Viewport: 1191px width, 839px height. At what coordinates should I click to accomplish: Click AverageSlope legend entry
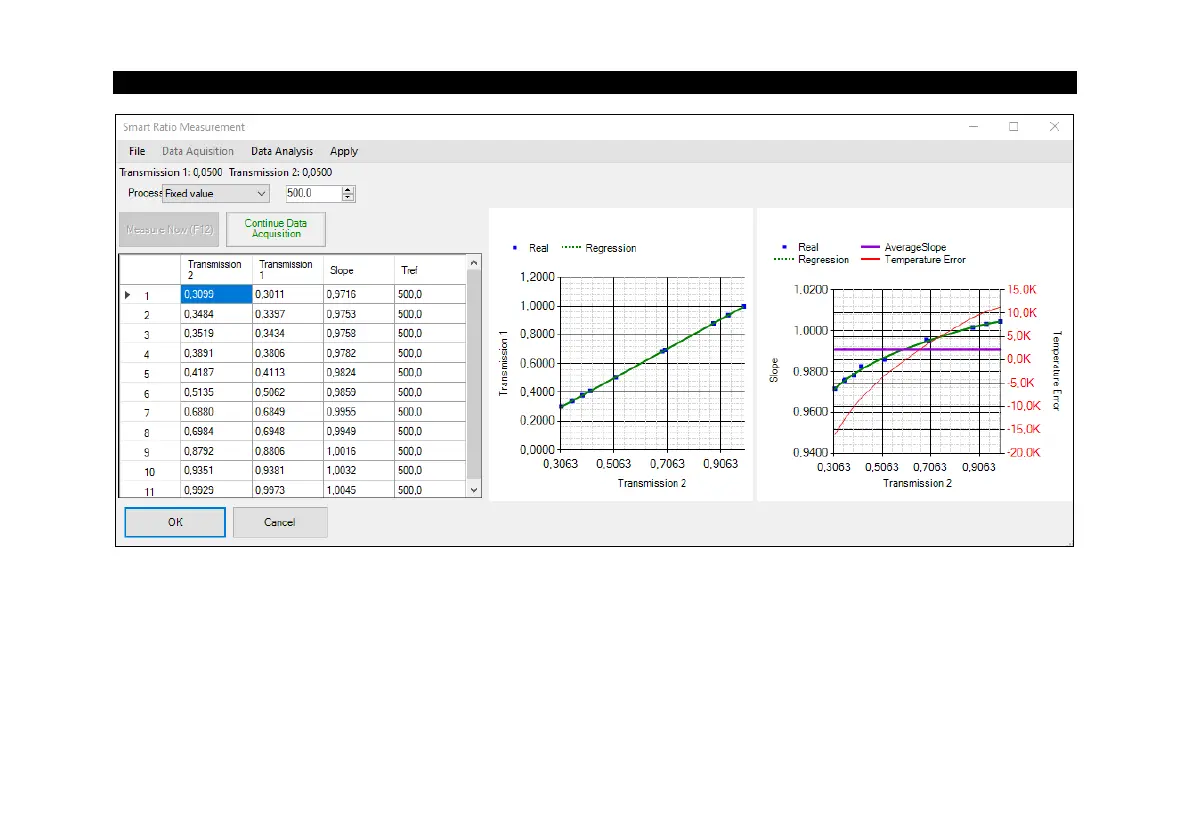[904, 248]
